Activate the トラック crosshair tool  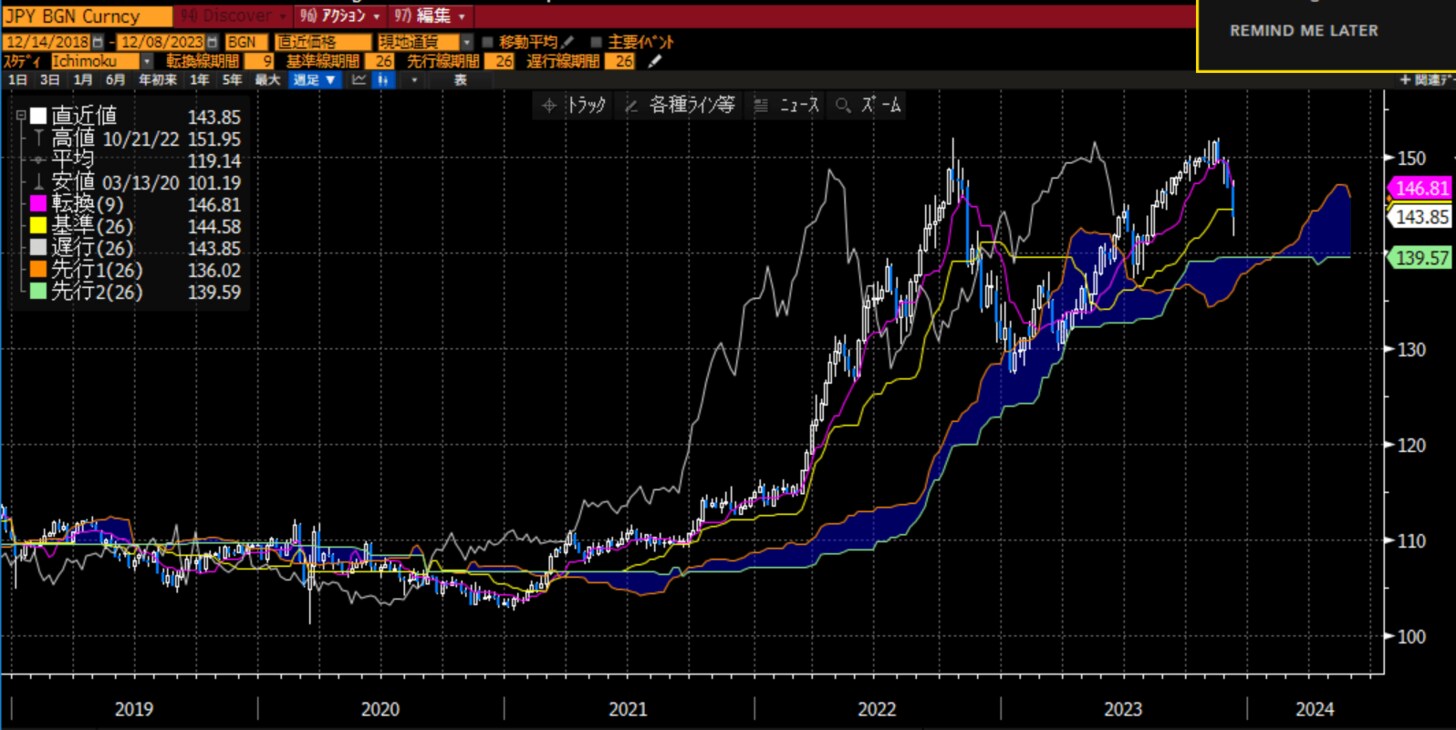click(x=574, y=105)
